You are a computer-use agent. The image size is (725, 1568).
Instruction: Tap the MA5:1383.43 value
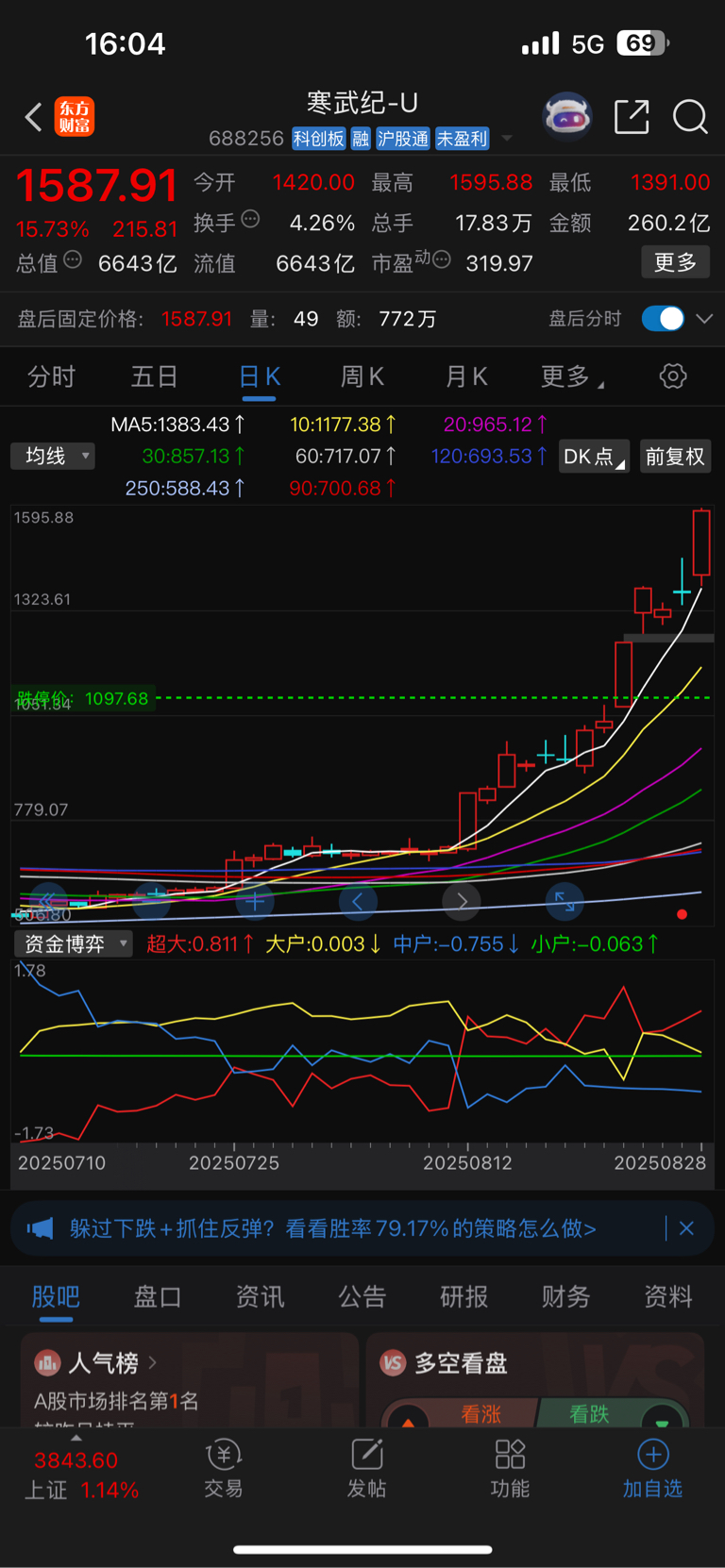[x=177, y=425]
